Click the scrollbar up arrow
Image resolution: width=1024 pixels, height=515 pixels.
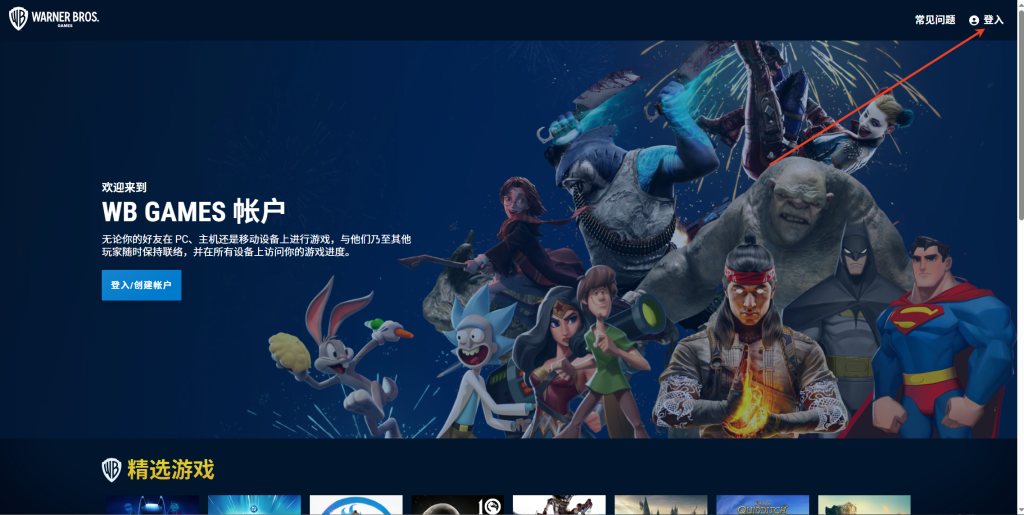(x=1019, y=5)
